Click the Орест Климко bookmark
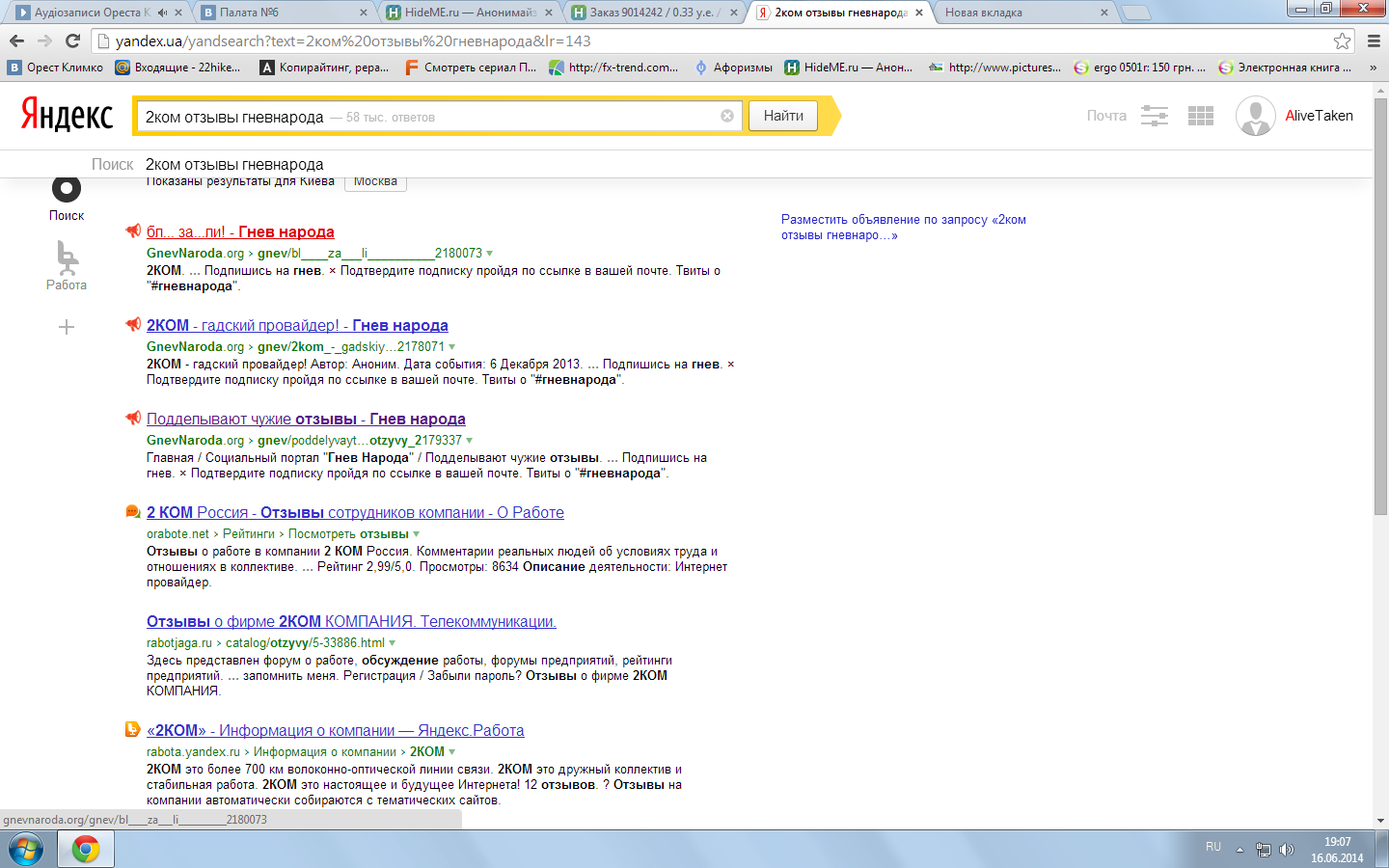The width and height of the screenshot is (1389, 868). (x=55, y=68)
